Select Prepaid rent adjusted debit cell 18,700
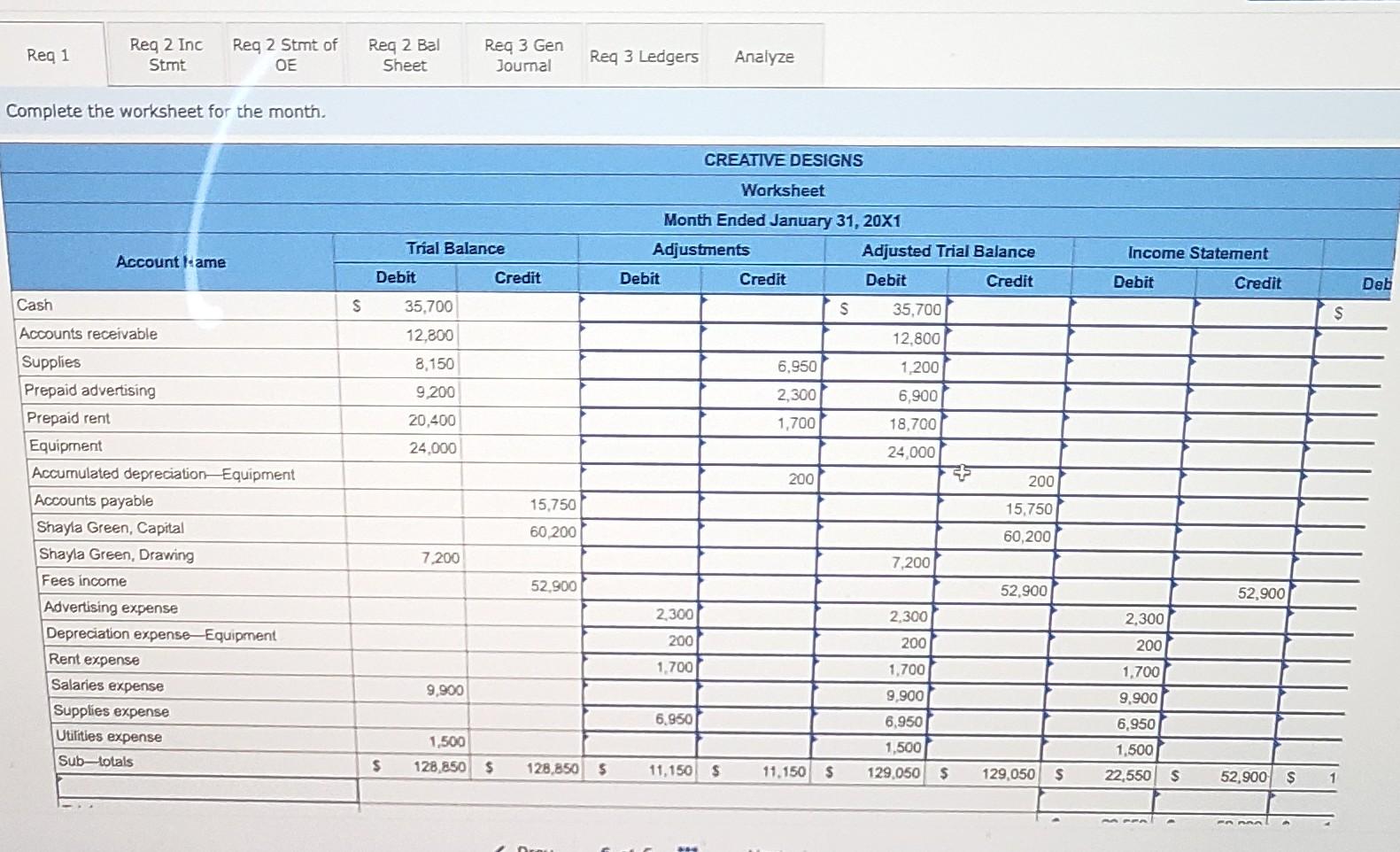The width and height of the screenshot is (1400, 852). click(x=880, y=423)
